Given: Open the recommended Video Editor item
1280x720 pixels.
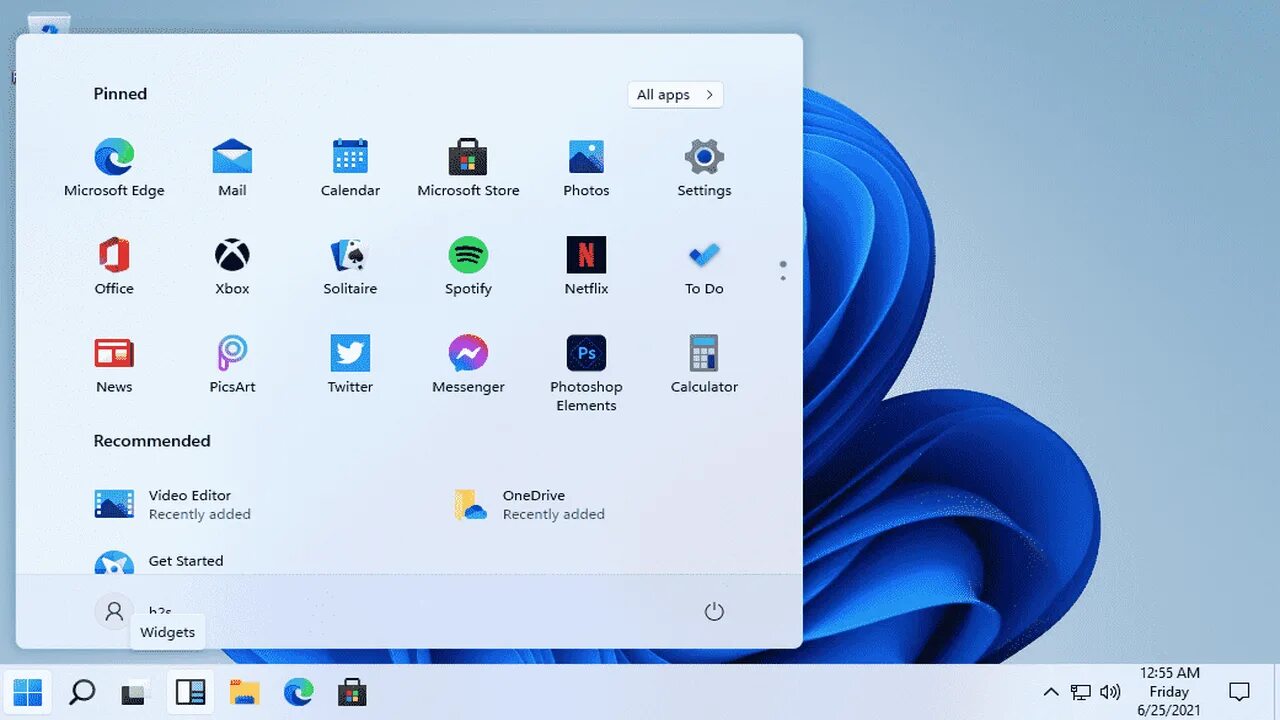Looking at the screenshot, I should (172, 504).
